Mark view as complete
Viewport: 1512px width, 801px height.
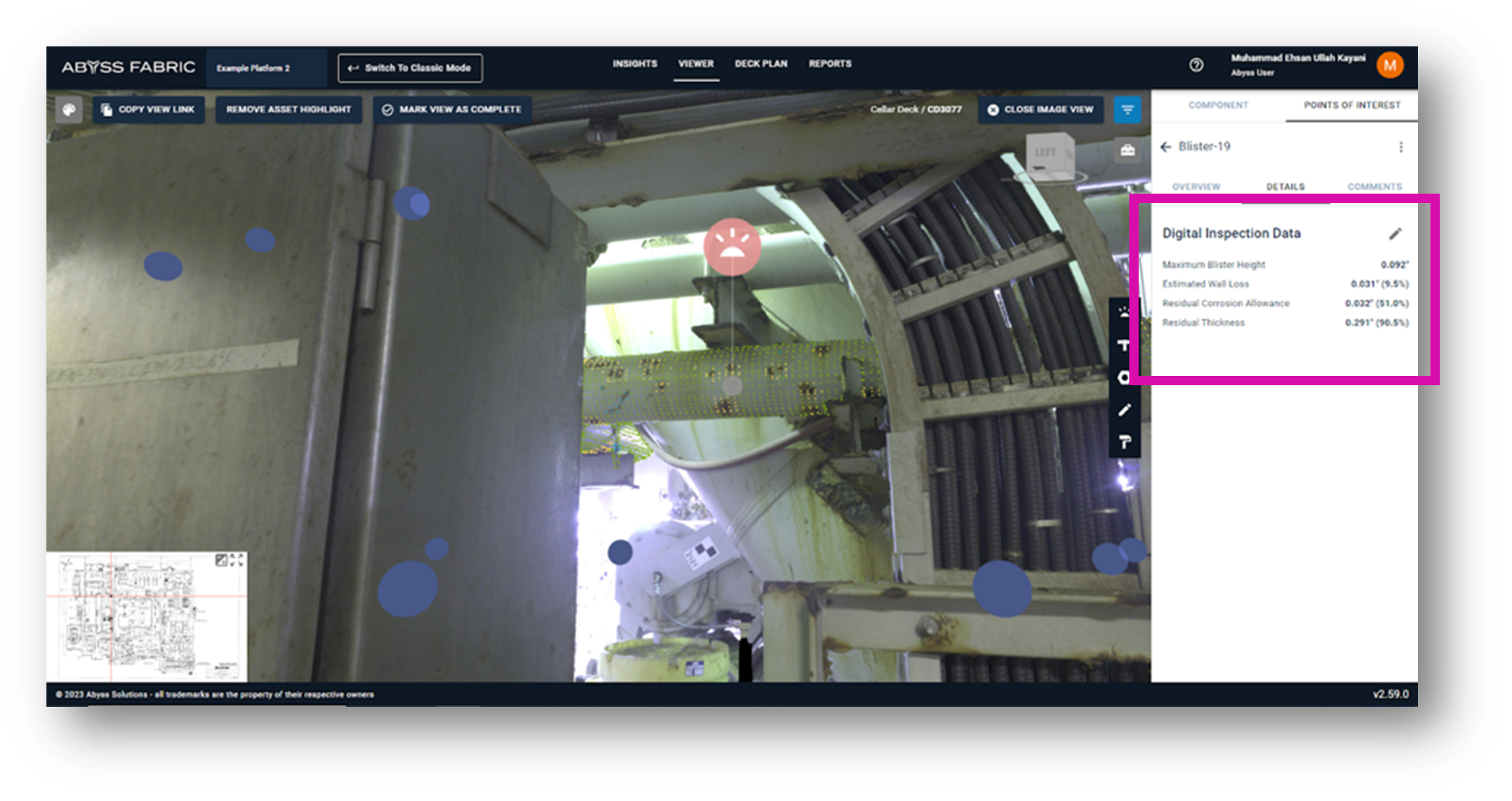452,109
